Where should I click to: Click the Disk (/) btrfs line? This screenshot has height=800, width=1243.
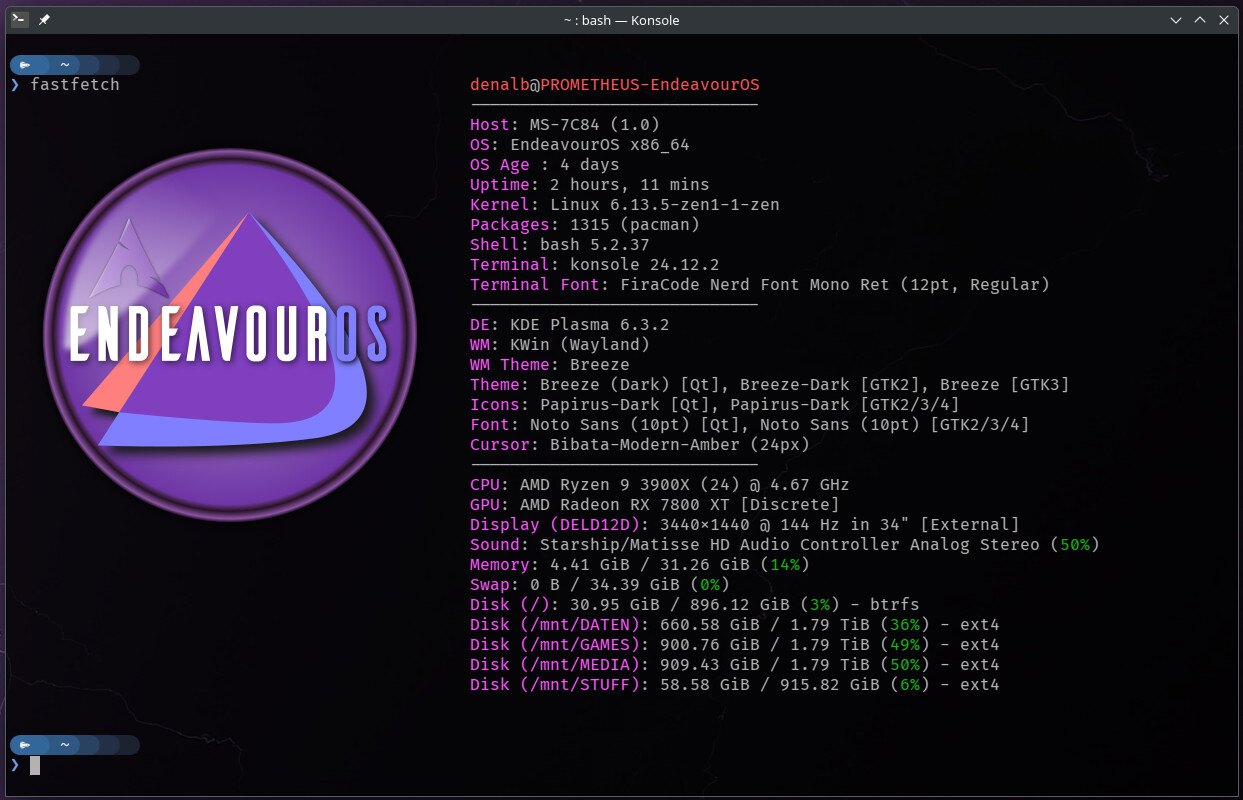[x=695, y=605]
